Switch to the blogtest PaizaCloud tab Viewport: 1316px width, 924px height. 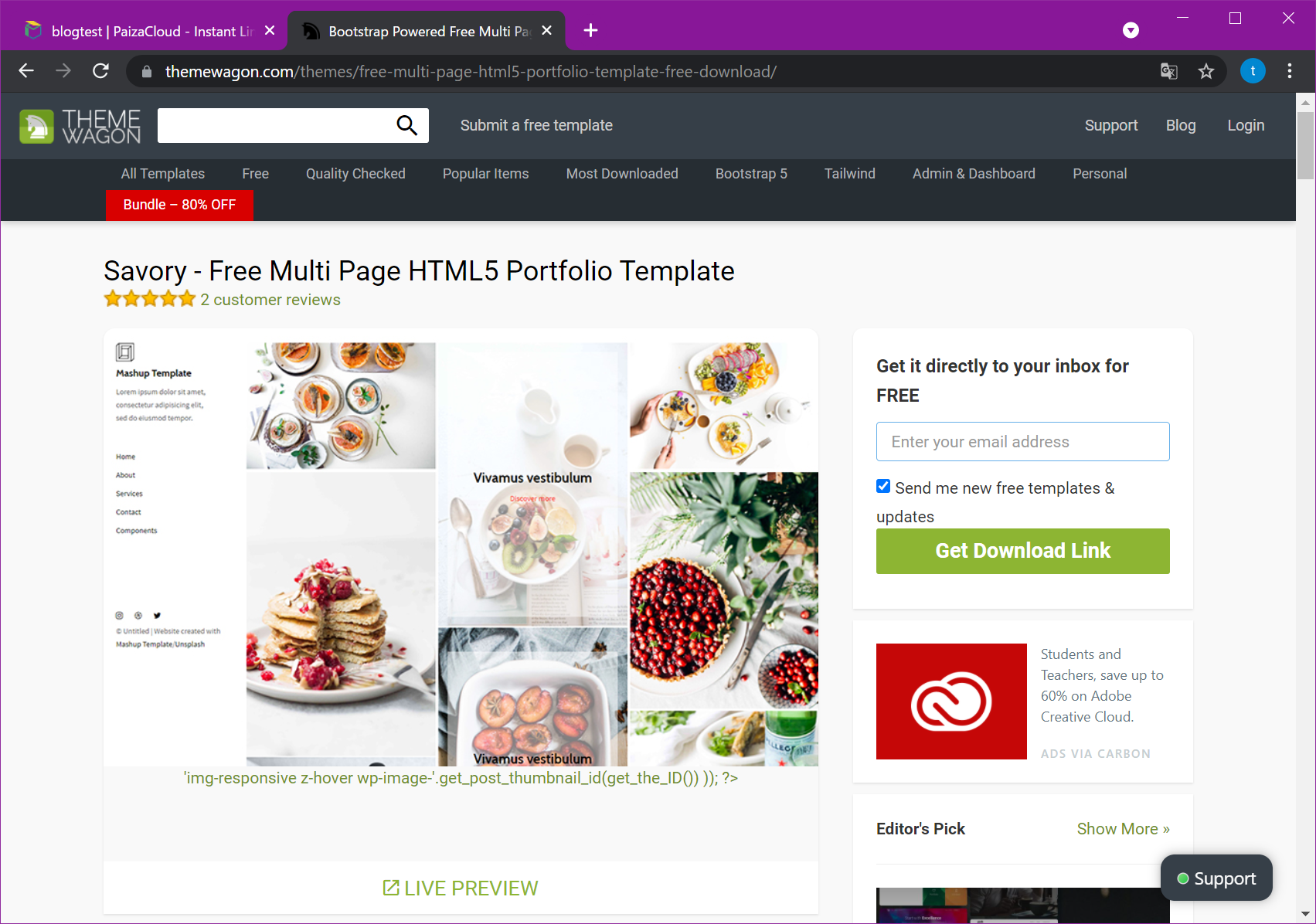[144, 31]
